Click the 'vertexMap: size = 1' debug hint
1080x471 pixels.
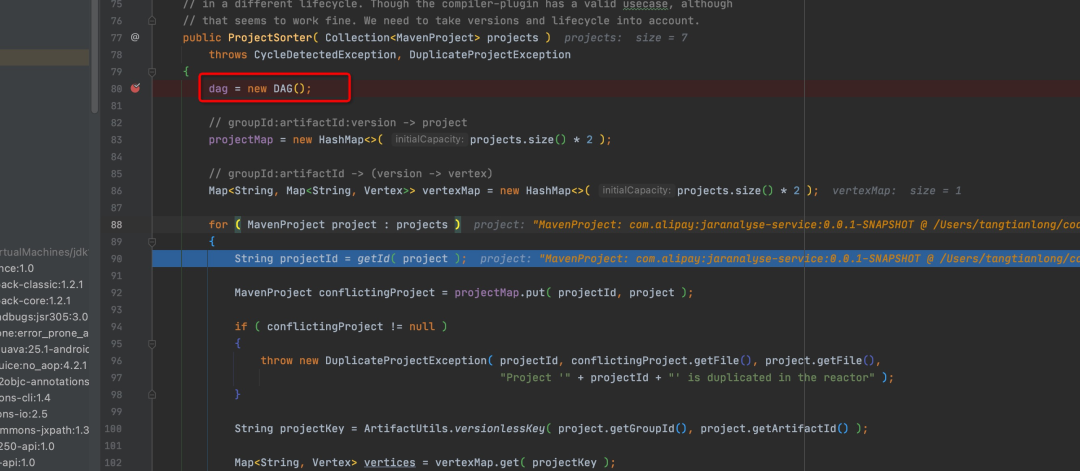897,191
